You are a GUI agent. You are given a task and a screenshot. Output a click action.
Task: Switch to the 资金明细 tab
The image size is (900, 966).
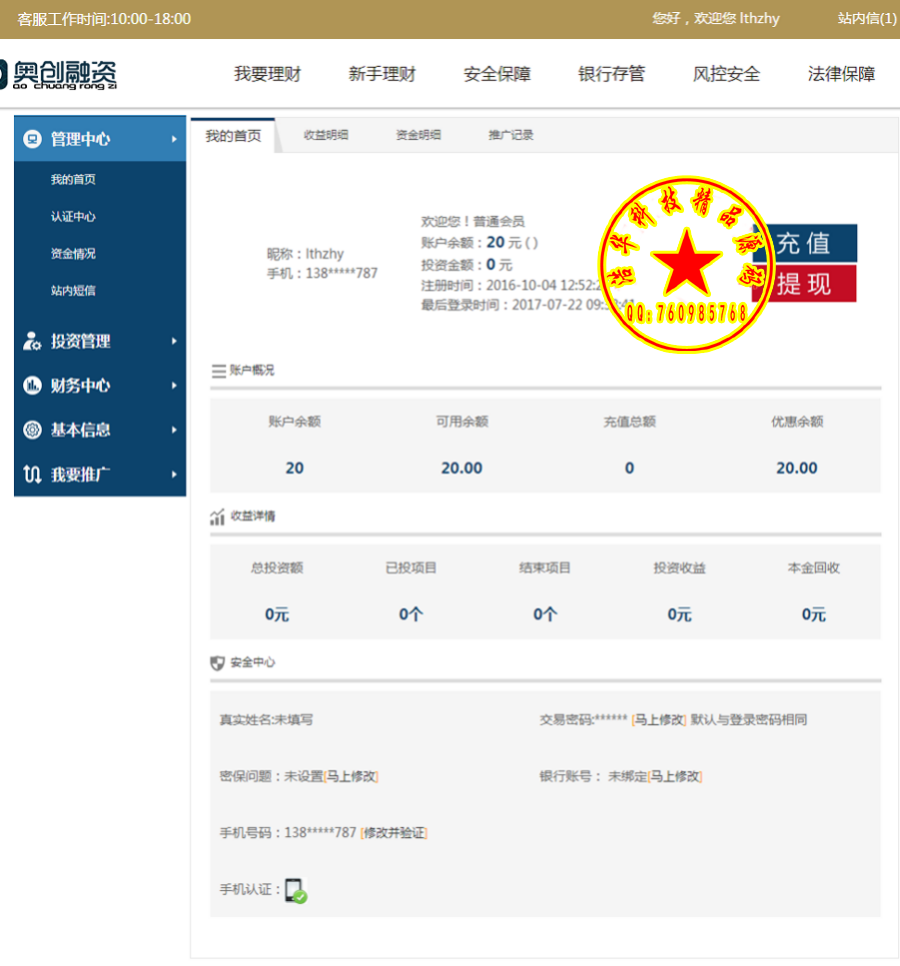click(418, 135)
